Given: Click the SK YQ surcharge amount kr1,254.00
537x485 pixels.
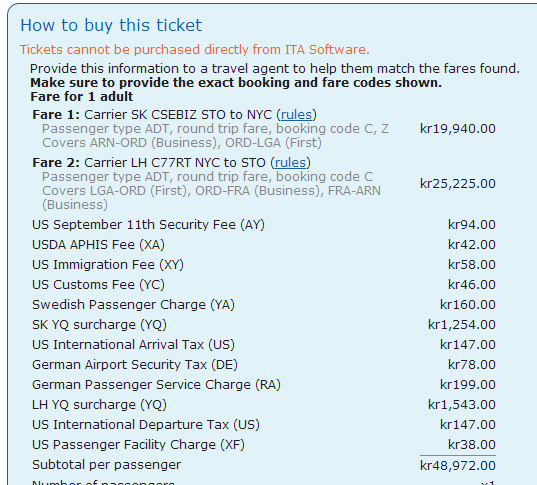Looking at the screenshot, I should (462, 325).
